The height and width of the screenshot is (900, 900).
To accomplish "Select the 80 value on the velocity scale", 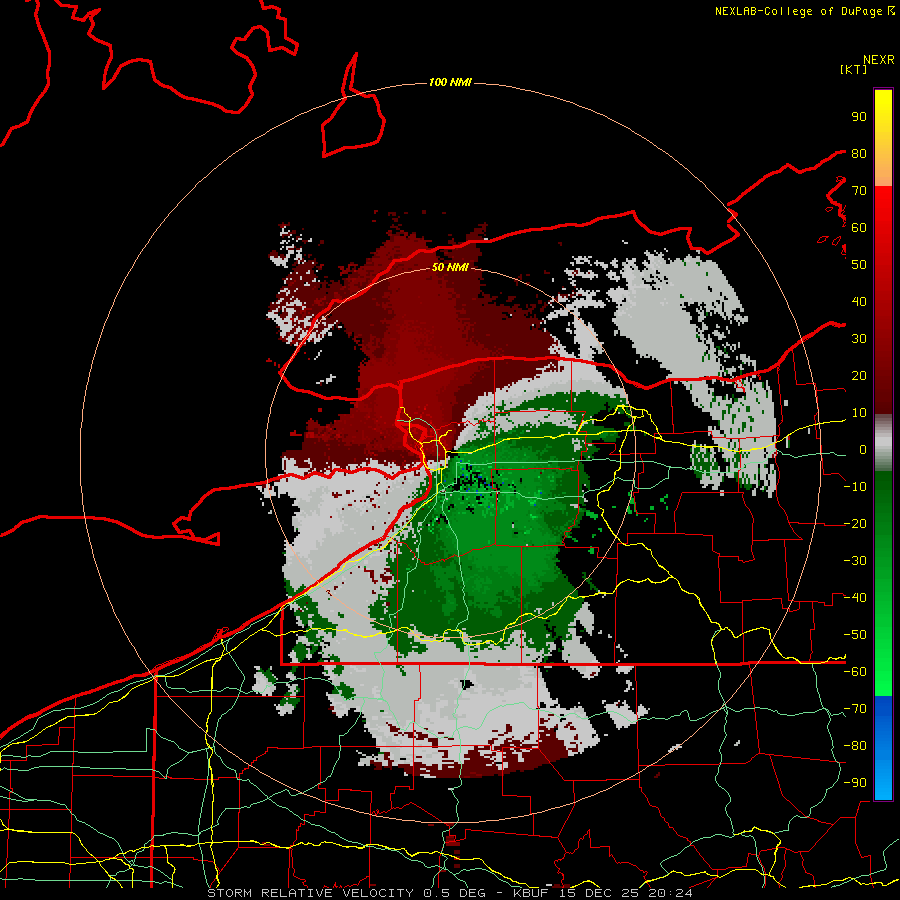I will (859, 153).
